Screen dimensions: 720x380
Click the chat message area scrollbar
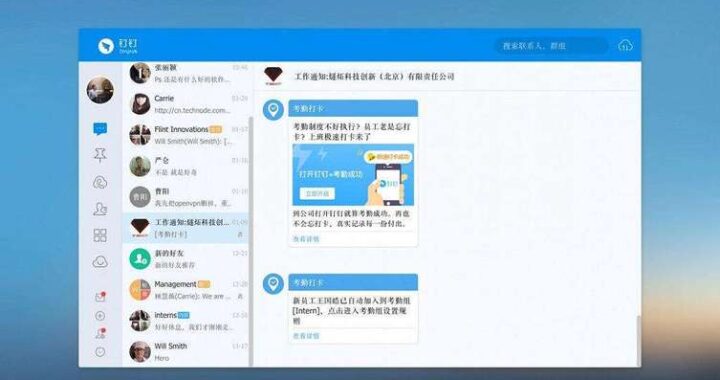pos(638,341)
